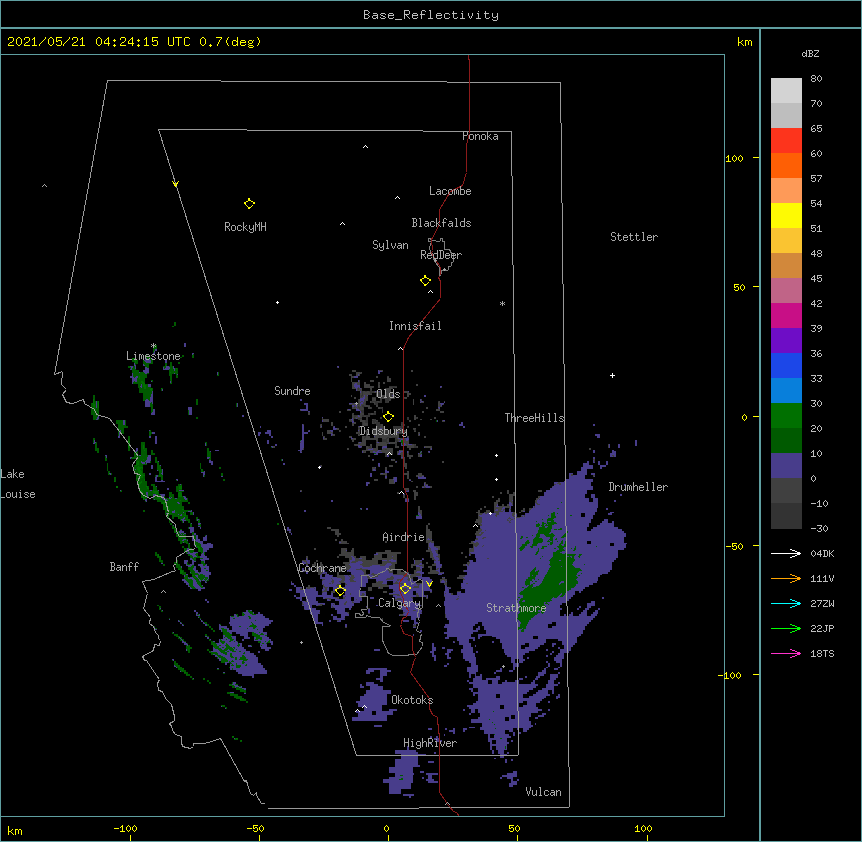Click the Louise label at left edge

click(18, 494)
